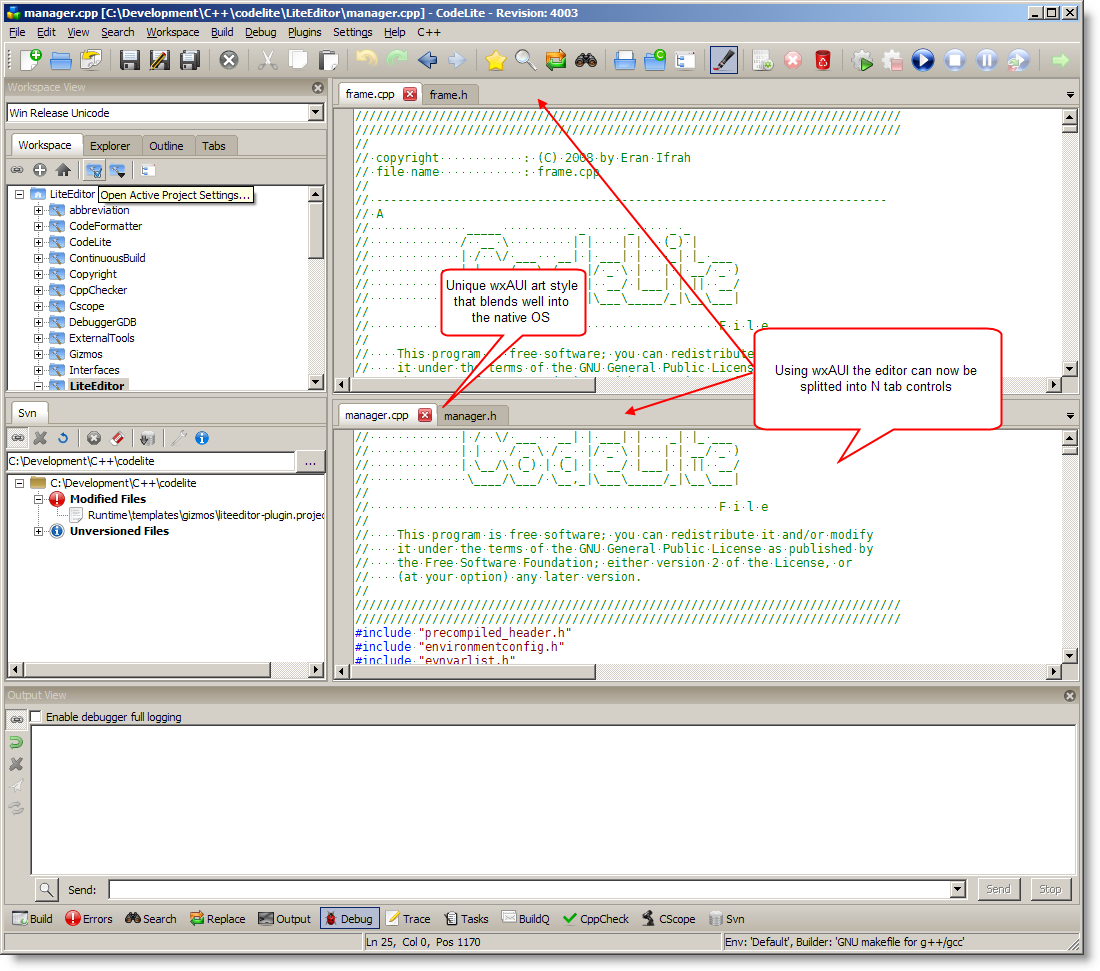
Task: Click the Send text input field
Action: coord(530,890)
